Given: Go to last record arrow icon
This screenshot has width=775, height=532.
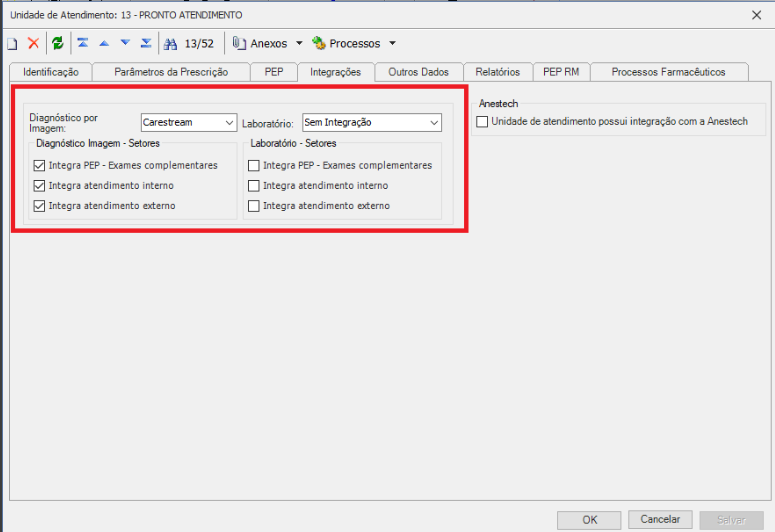Looking at the screenshot, I should (146, 43).
